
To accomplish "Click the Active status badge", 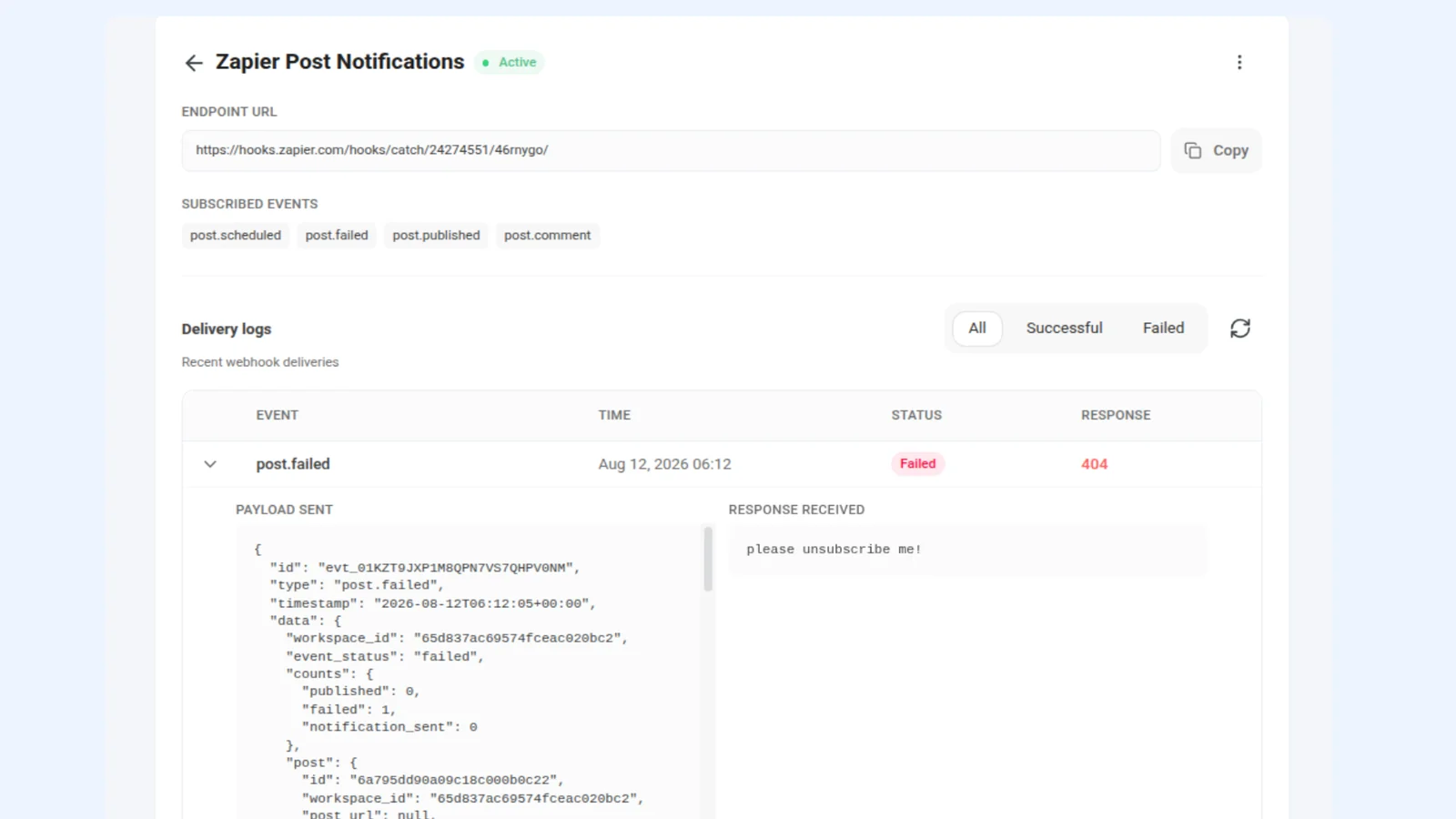I will coord(510,63).
